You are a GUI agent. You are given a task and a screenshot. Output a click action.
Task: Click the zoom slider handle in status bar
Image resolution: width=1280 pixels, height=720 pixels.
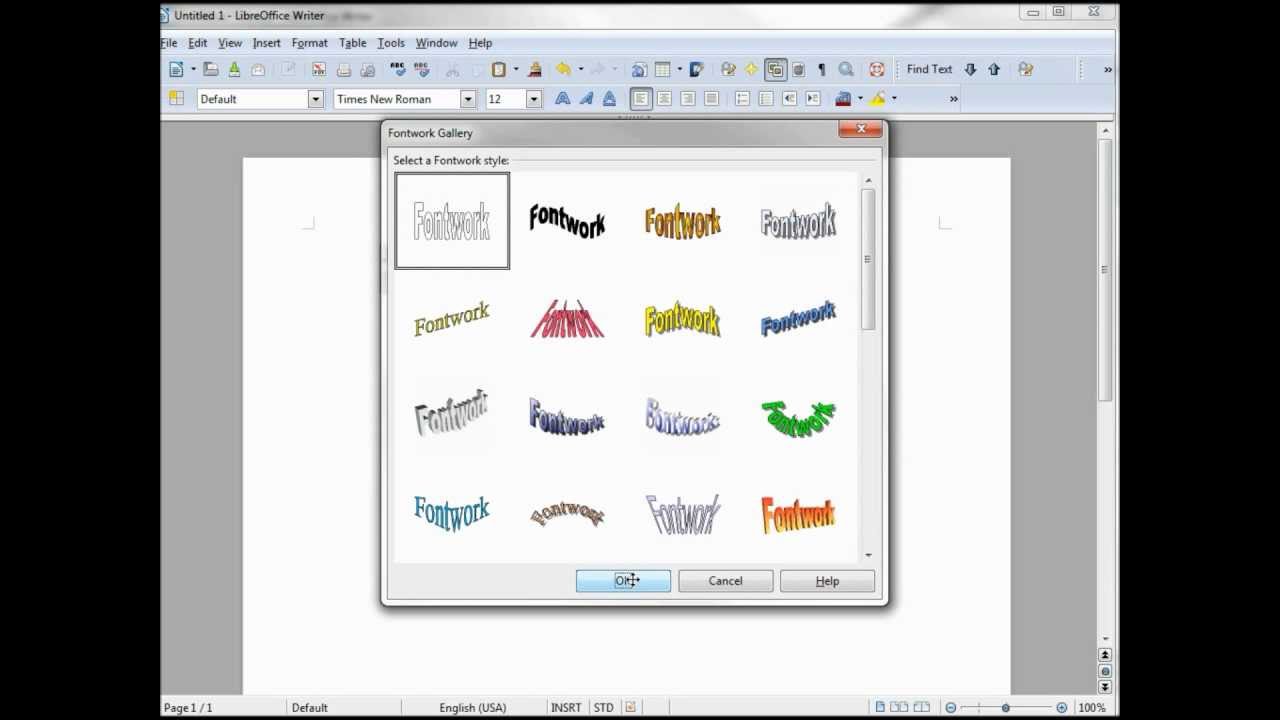click(x=1005, y=708)
